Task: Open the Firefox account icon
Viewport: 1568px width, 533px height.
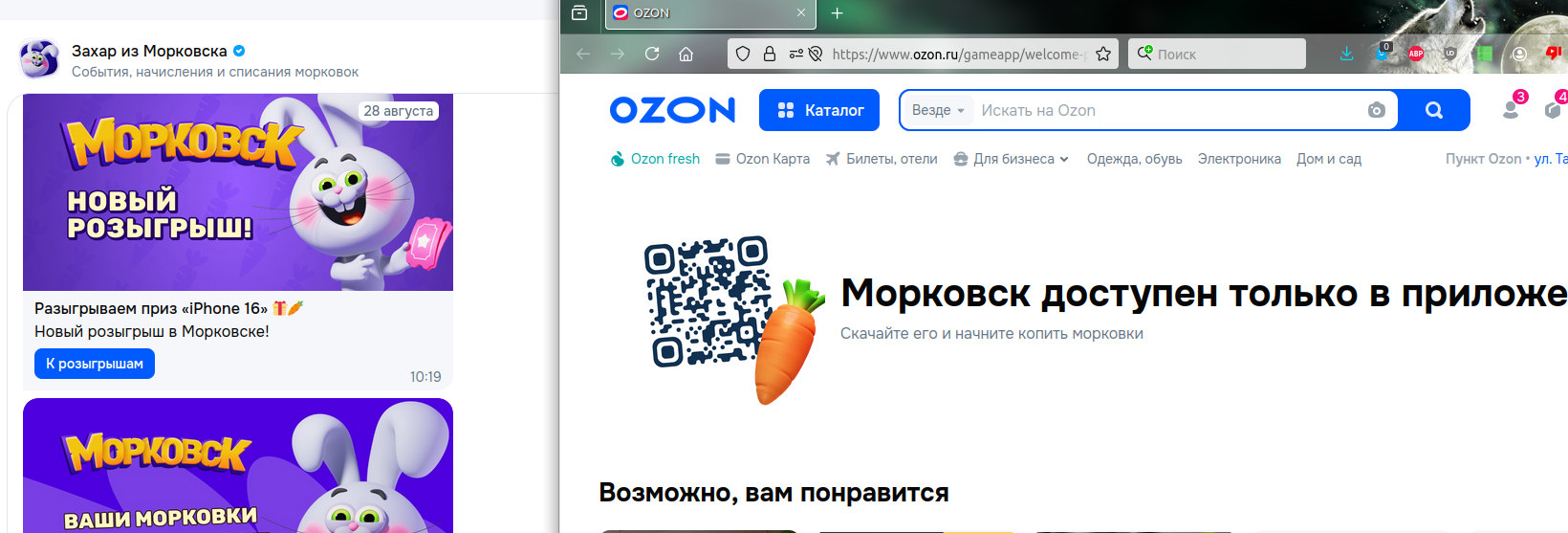Action: [1519, 54]
